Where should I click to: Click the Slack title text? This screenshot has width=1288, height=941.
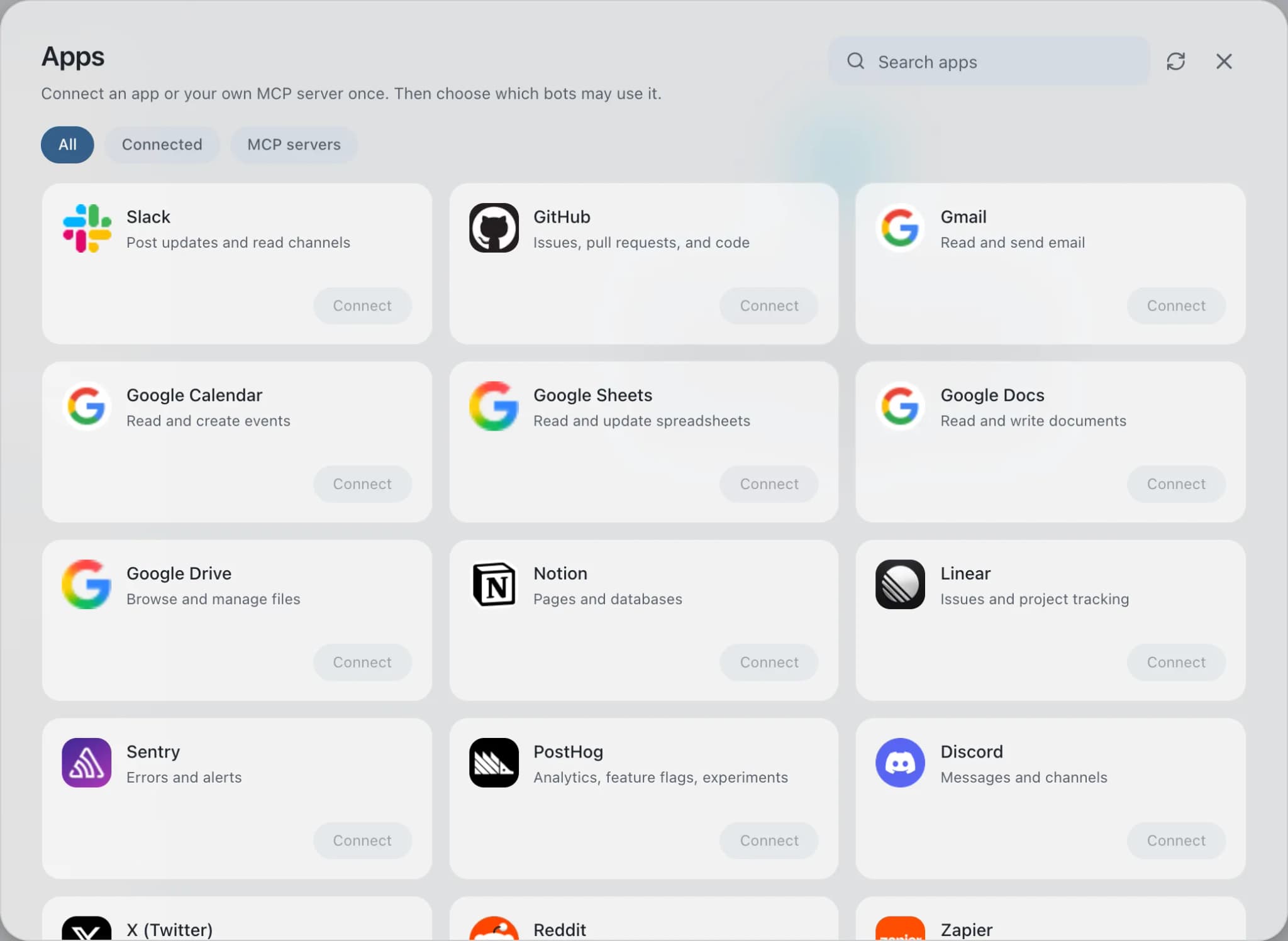click(x=148, y=217)
